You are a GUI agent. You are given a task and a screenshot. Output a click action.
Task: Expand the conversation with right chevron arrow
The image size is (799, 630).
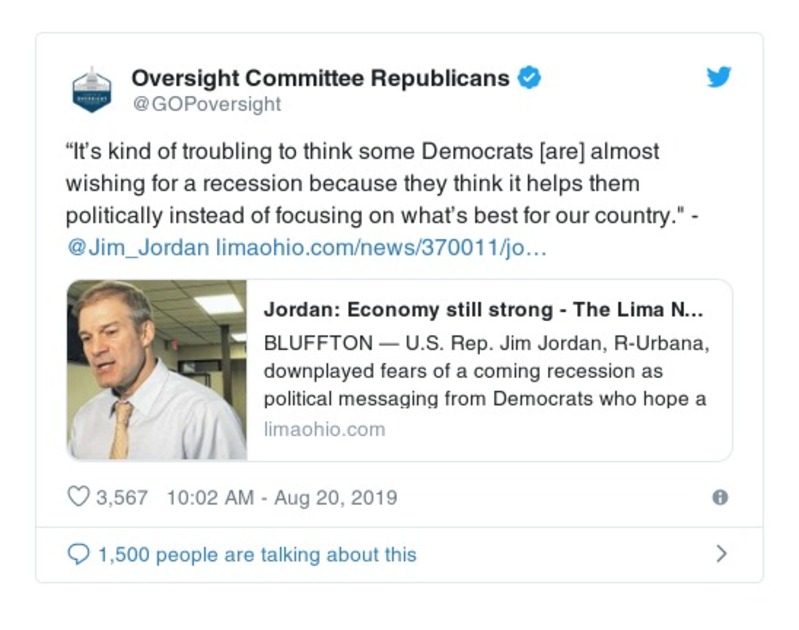point(722,553)
